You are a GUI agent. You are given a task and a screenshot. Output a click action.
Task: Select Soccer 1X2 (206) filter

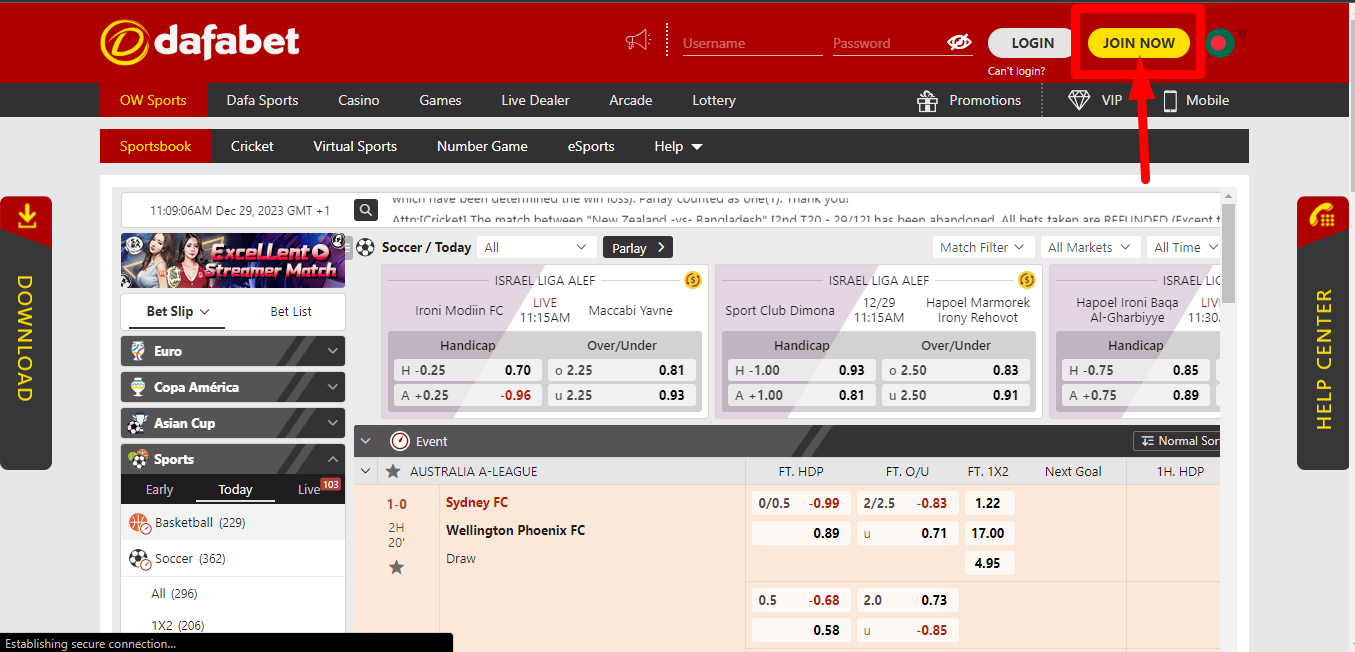click(x=178, y=625)
